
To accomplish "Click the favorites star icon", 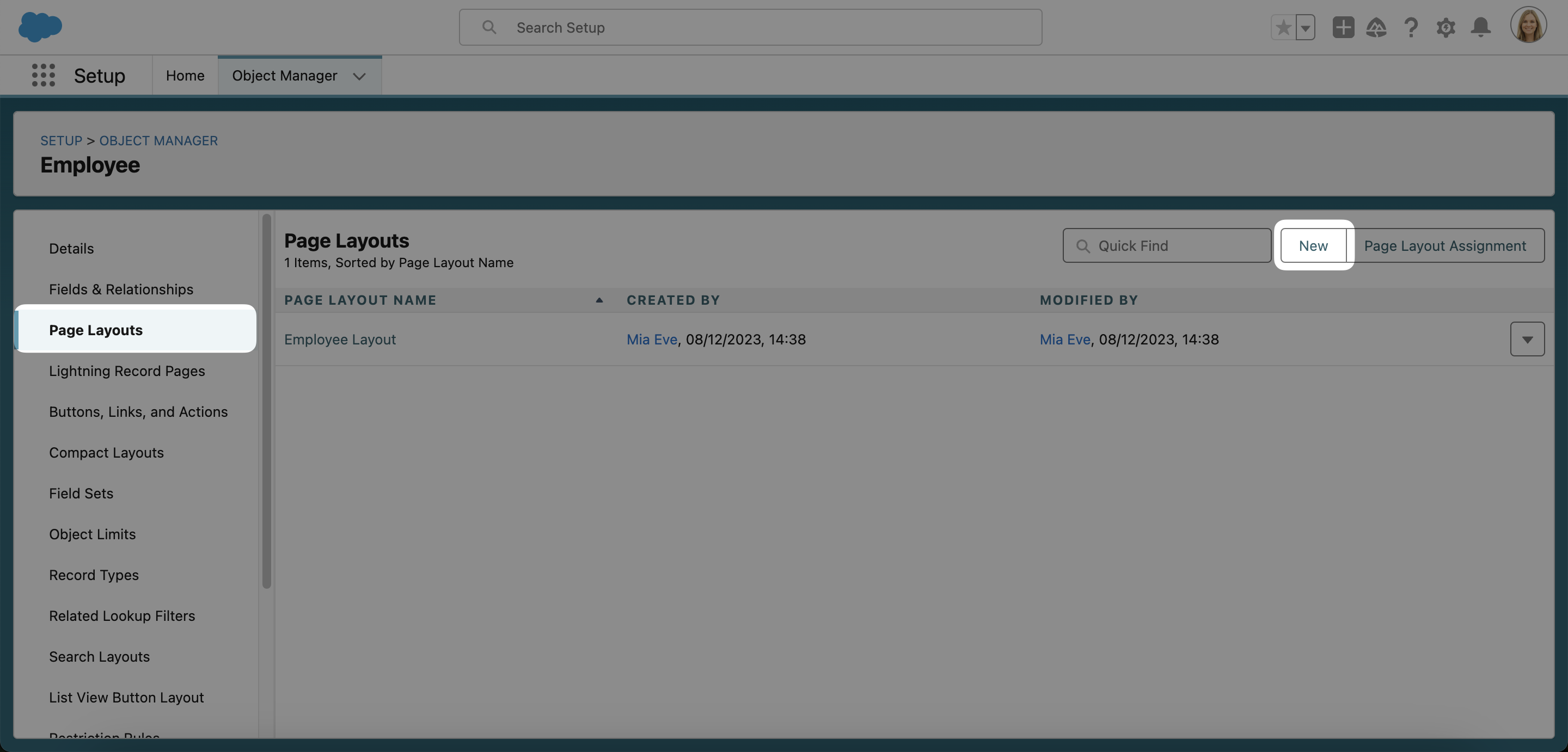I will pyautogui.click(x=1283, y=27).
